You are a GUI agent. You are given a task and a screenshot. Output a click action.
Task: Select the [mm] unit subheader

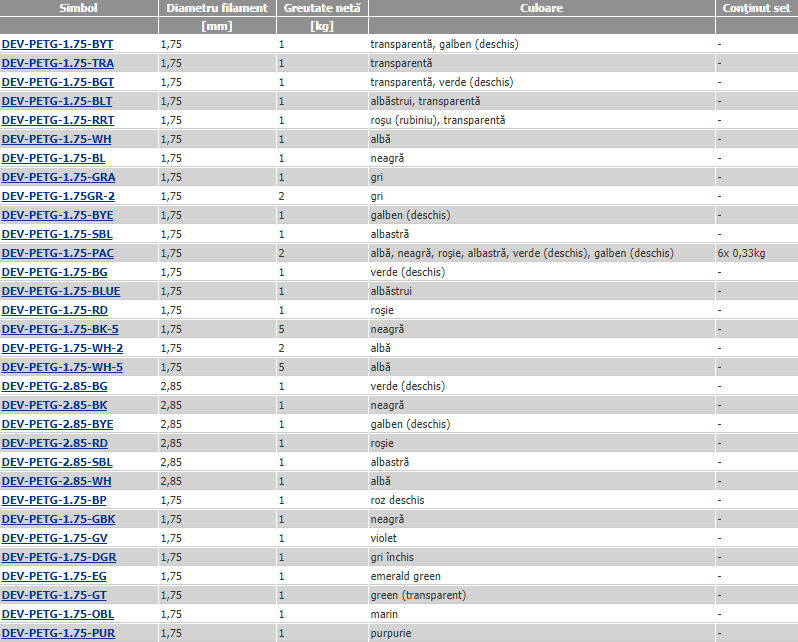217,26
